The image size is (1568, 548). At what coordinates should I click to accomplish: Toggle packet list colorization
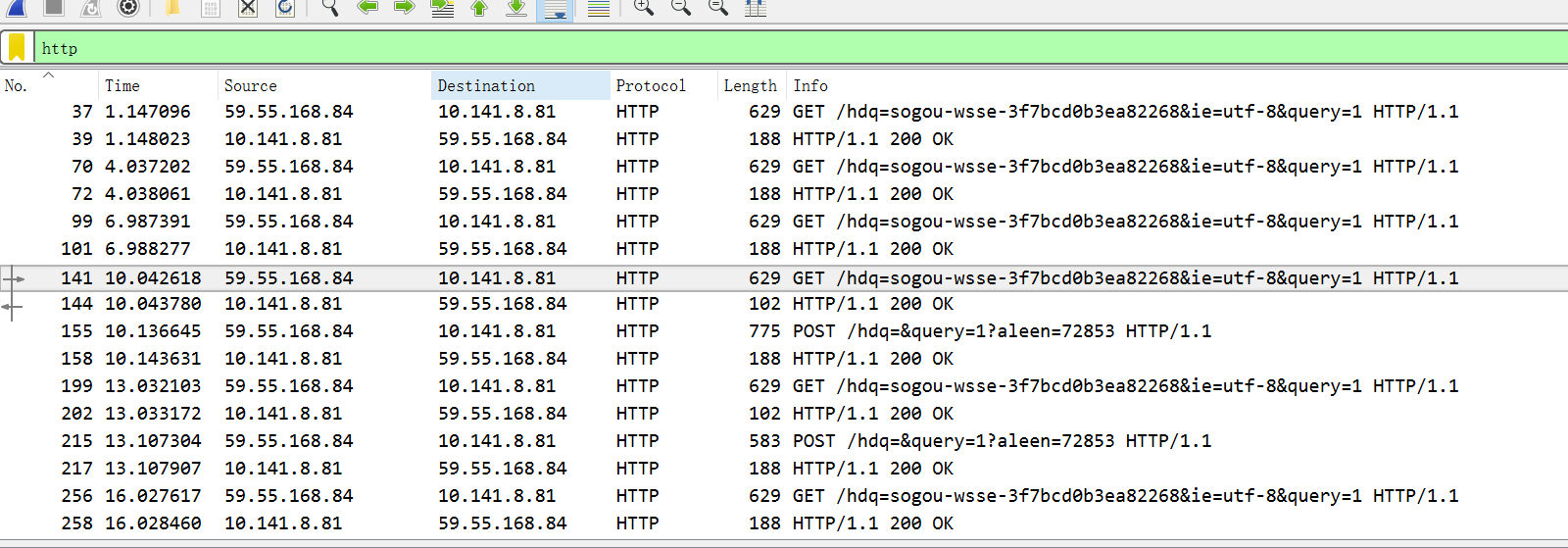click(x=599, y=8)
